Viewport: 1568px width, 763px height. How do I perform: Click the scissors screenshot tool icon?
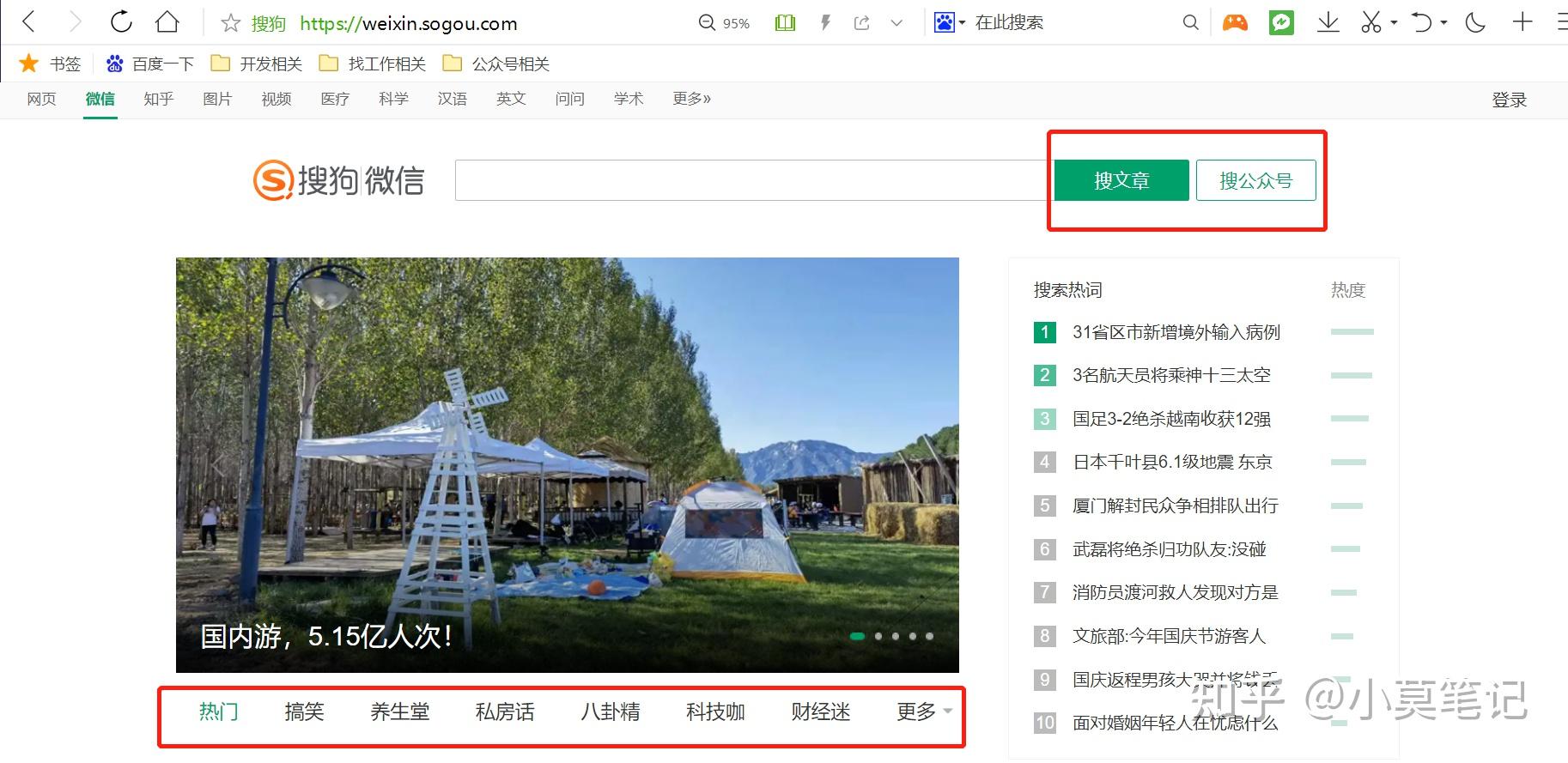coord(1371,22)
